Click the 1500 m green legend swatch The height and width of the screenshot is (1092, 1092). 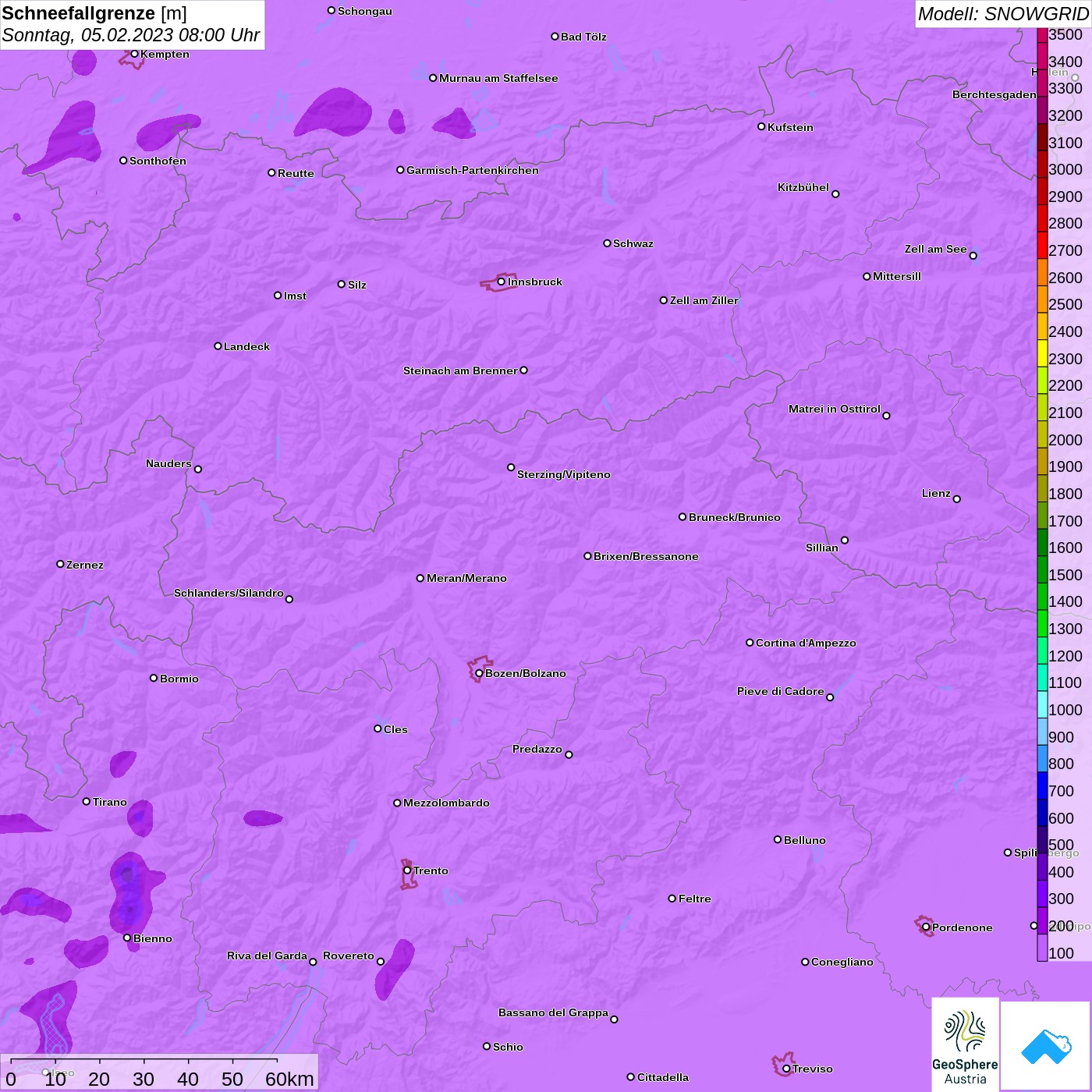tap(1042, 569)
